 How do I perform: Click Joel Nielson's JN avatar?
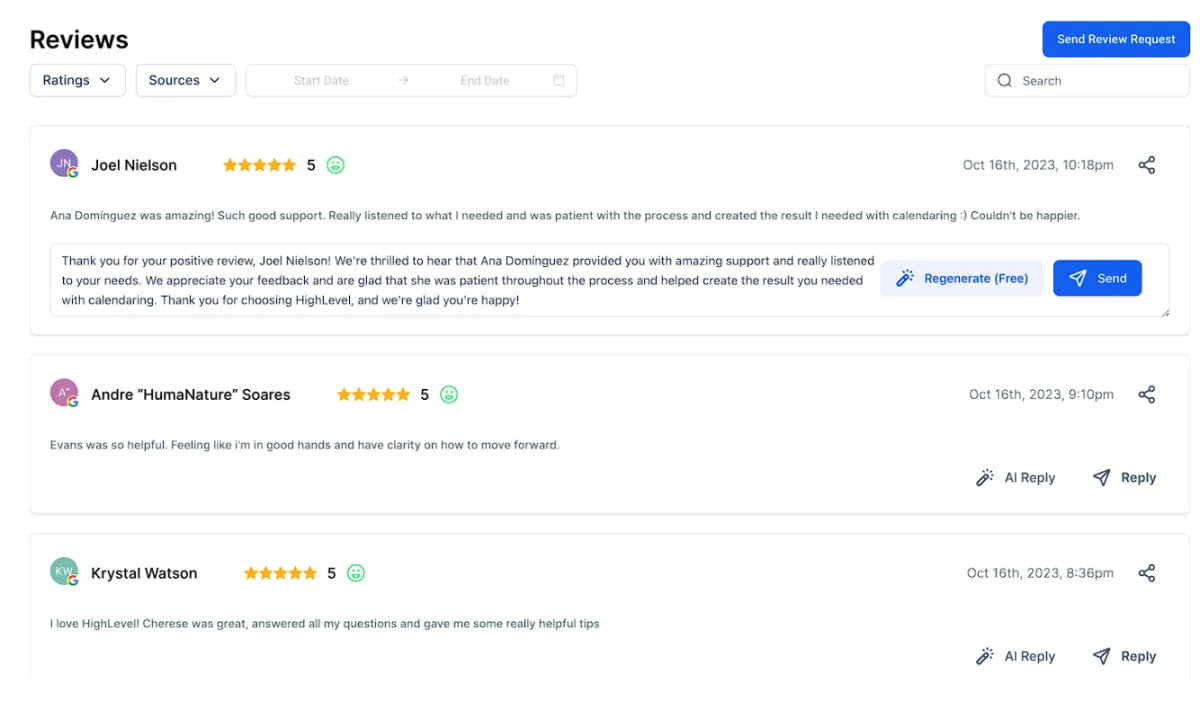coord(64,163)
